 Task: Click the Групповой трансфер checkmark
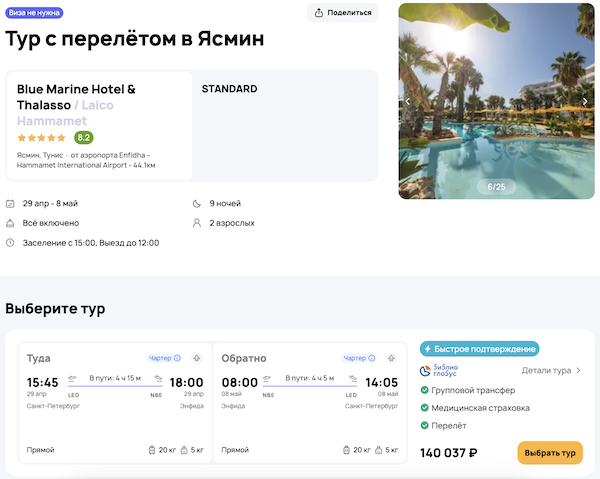point(425,391)
